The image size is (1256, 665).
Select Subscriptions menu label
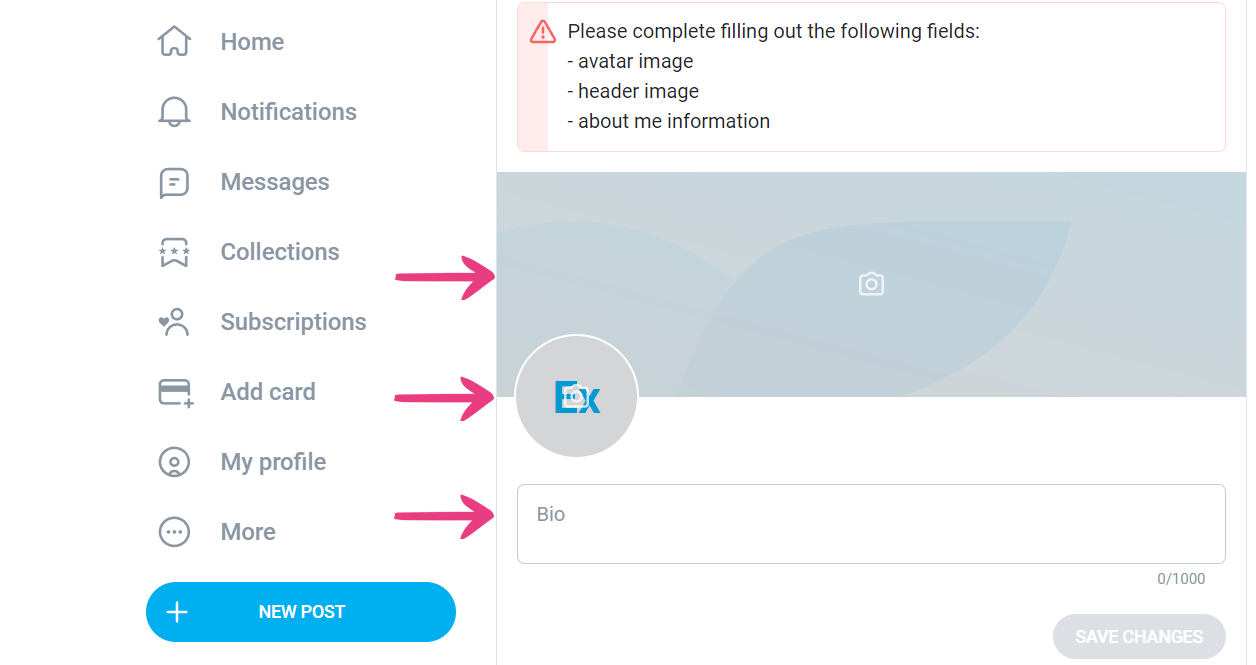tap(293, 322)
